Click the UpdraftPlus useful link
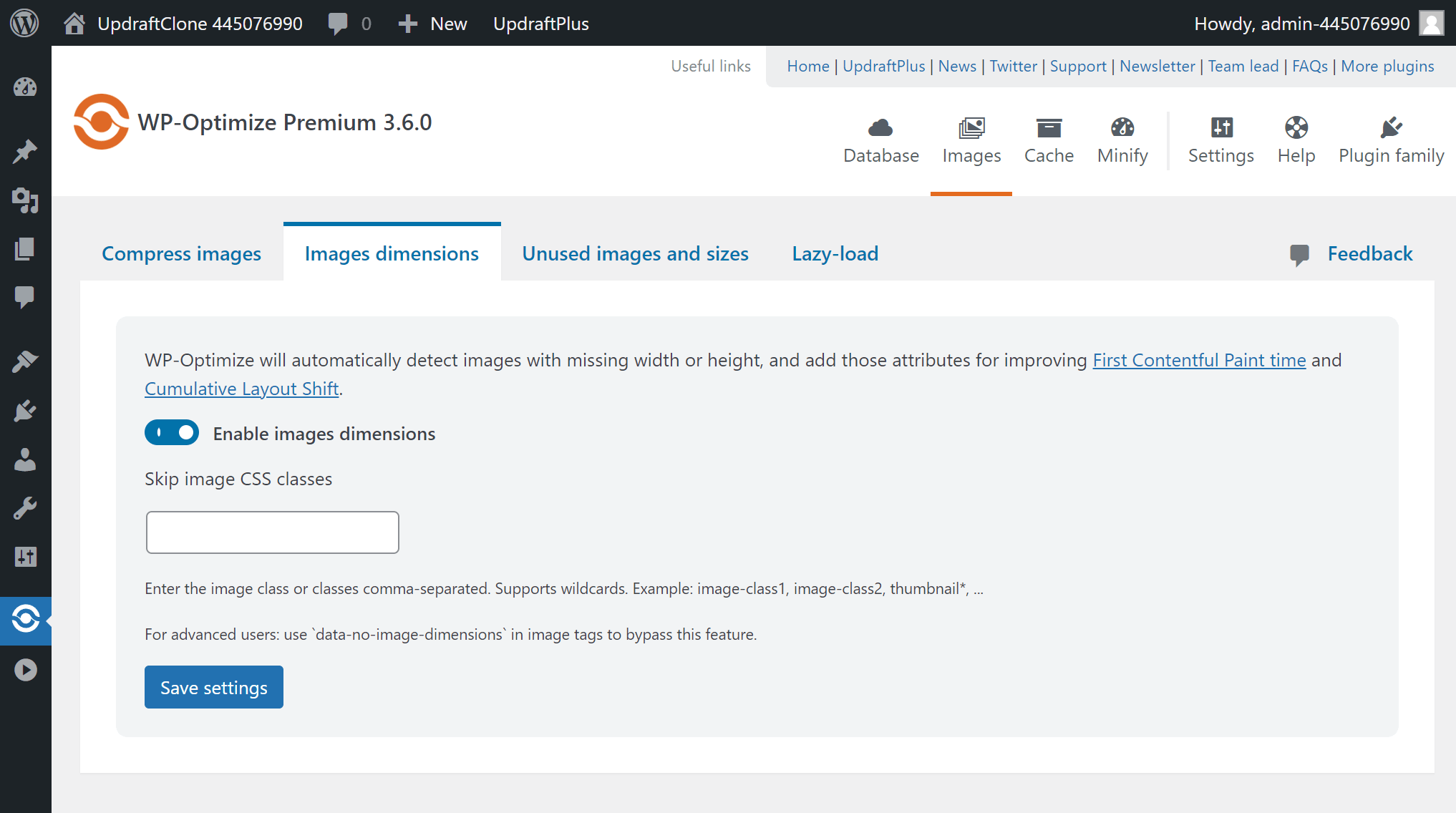 [883, 66]
